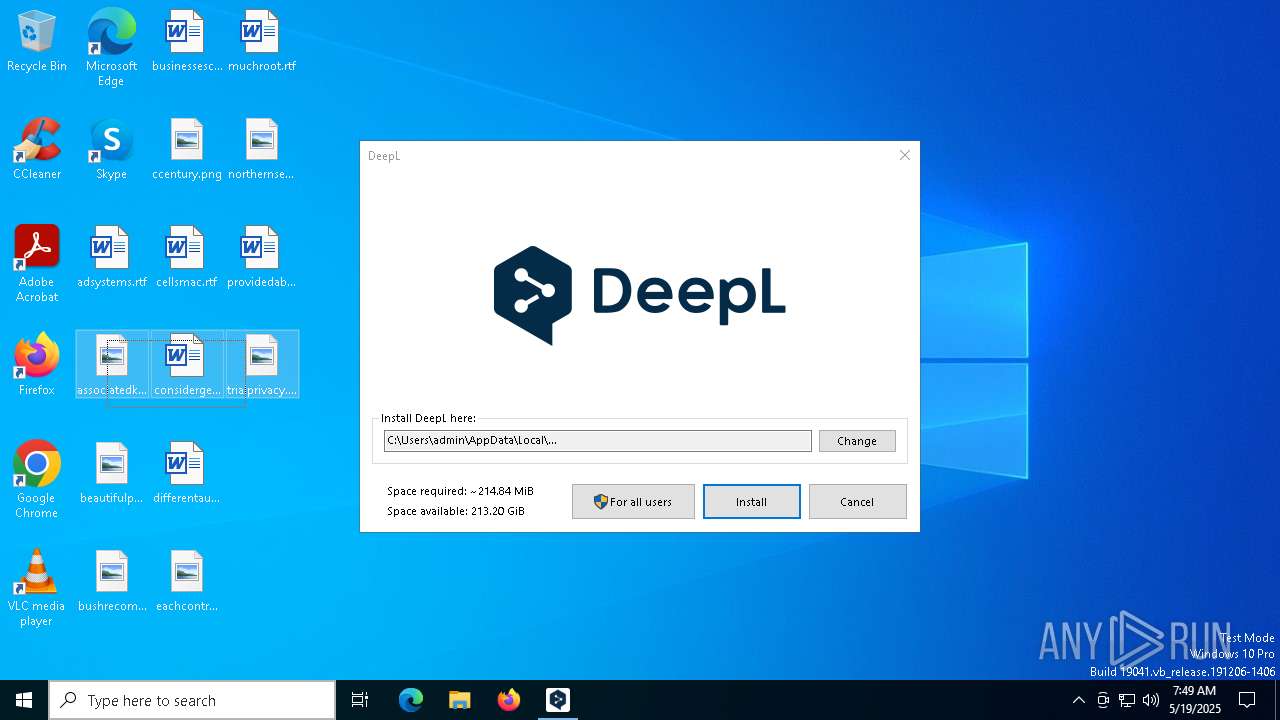Open the notification center

tap(1247, 700)
